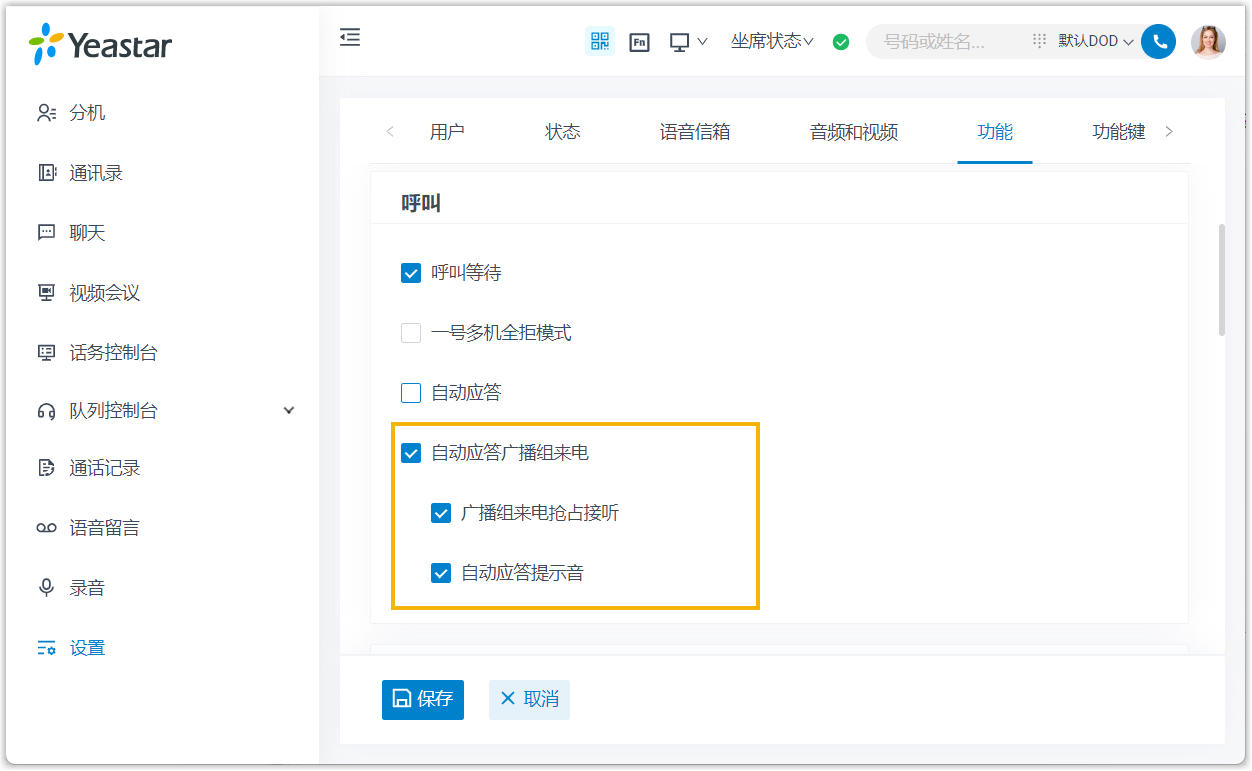Click the Fn function key icon
The width and height of the screenshot is (1252, 771).
coord(640,42)
